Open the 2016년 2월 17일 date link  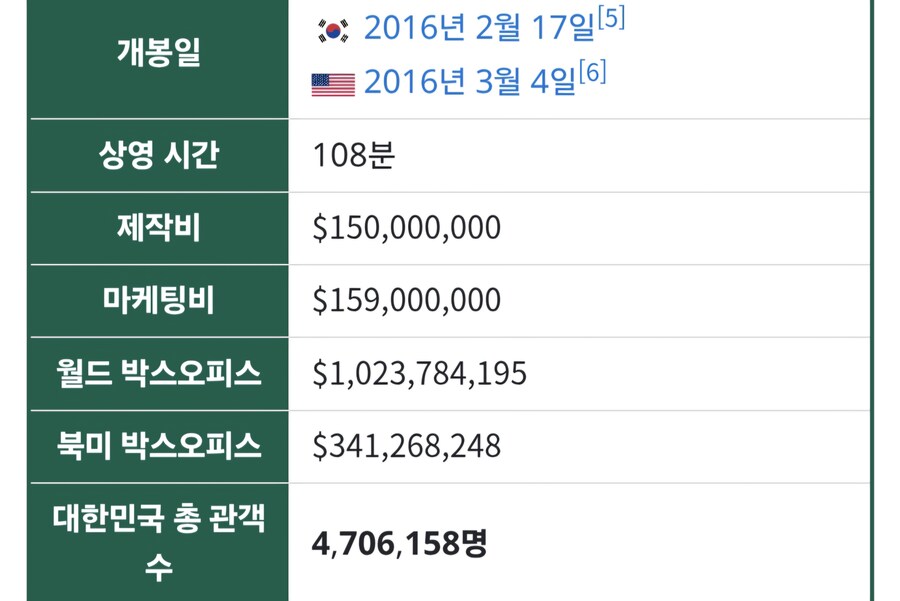[479, 29]
